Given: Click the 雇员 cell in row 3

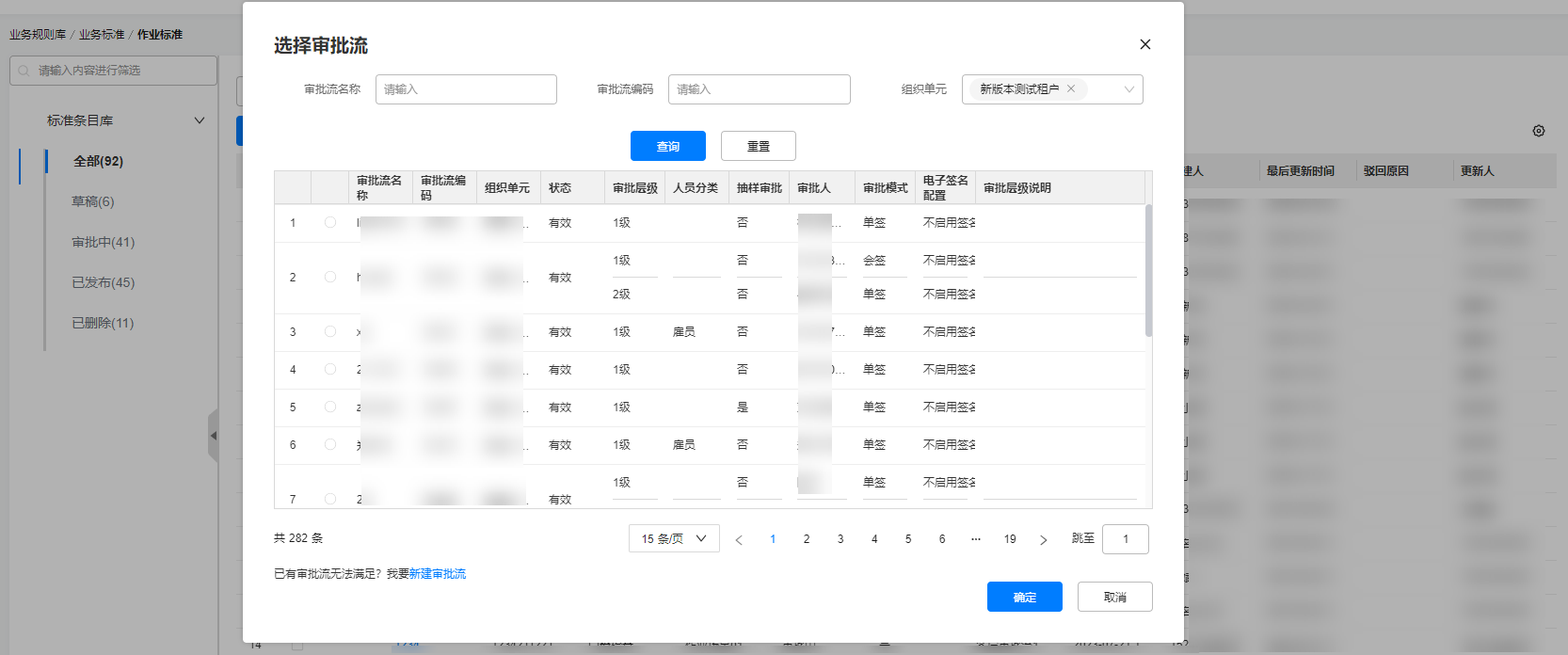Looking at the screenshot, I should coord(684,332).
